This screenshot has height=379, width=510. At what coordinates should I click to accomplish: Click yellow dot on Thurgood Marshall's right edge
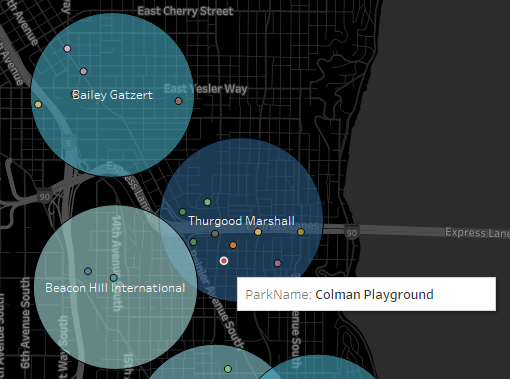tap(301, 232)
